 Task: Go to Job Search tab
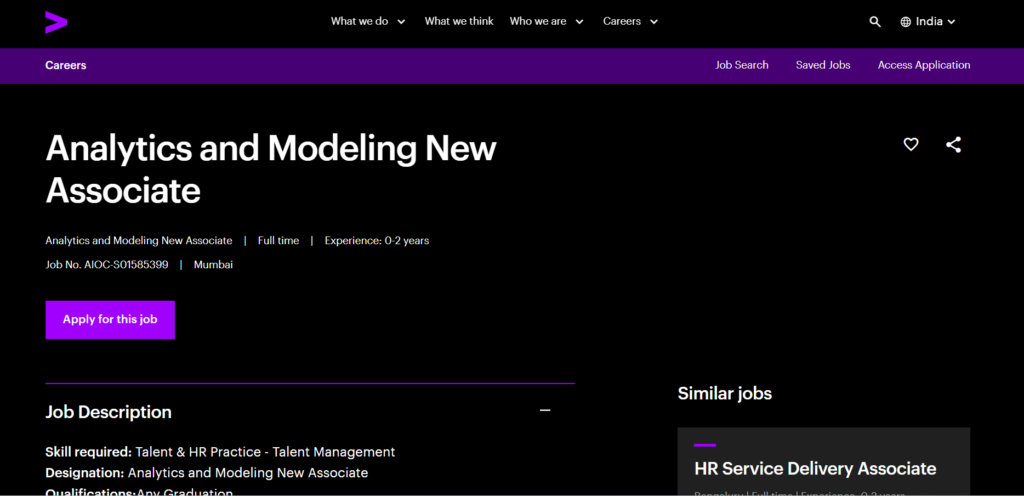click(742, 65)
